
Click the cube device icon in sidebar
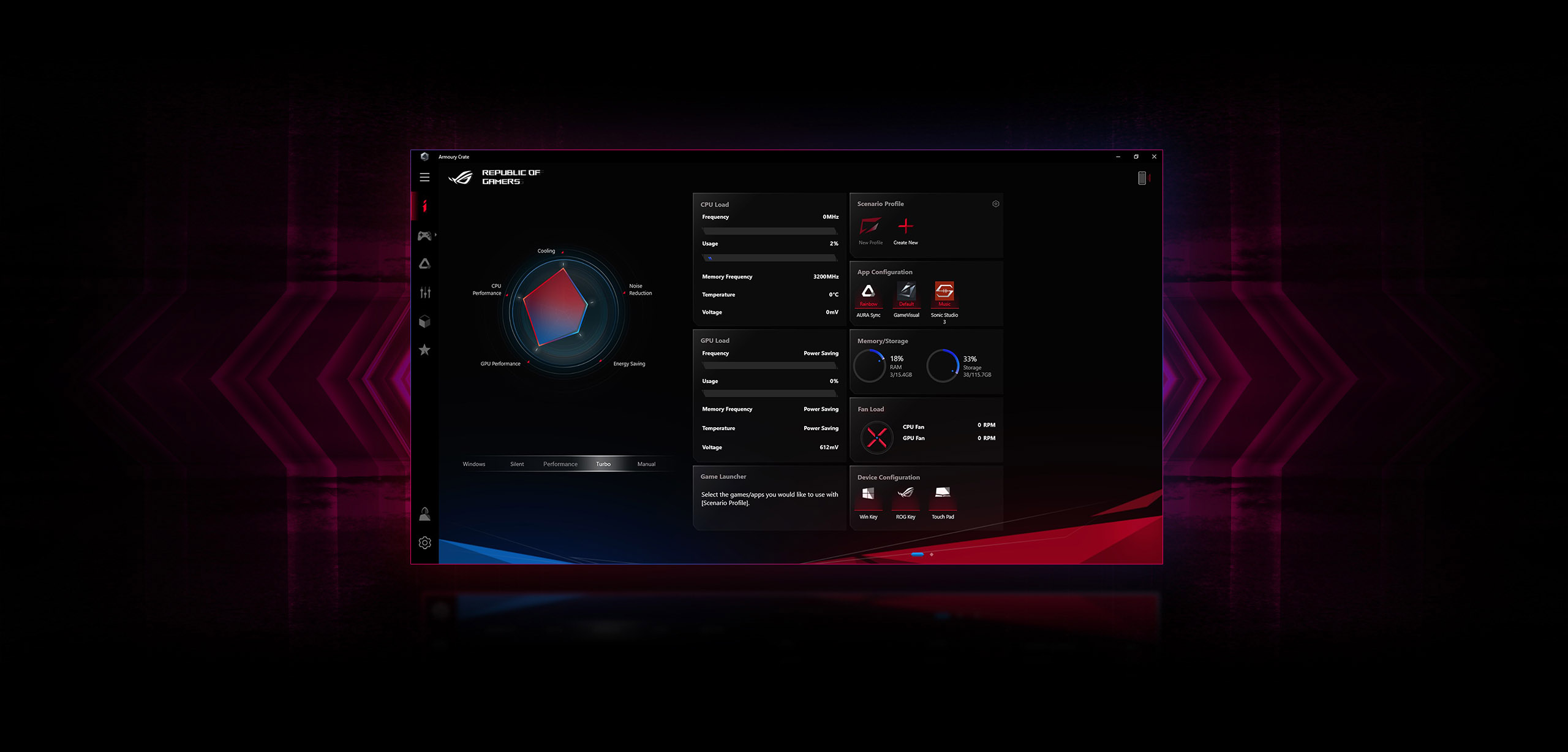click(x=424, y=321)
